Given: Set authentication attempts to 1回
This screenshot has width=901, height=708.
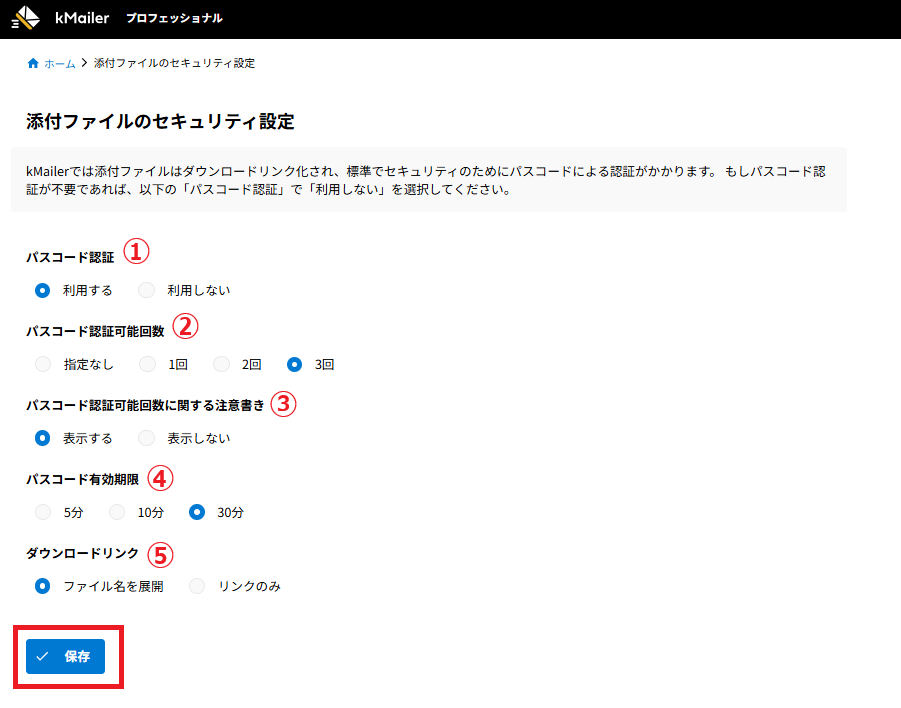Looking at the screenshot, I should [x=147, y=364].
